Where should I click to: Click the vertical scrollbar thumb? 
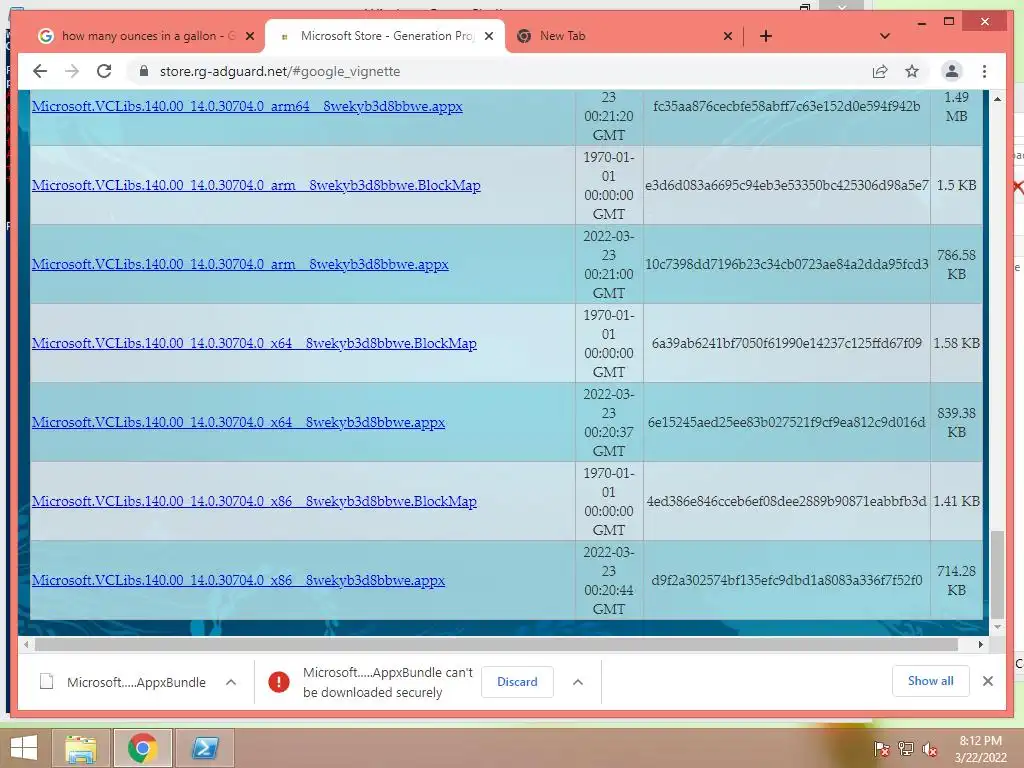tap(997, 575)
